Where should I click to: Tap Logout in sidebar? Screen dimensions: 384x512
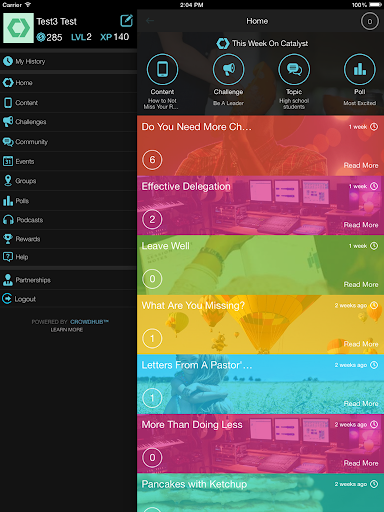(x=68, y=299)
